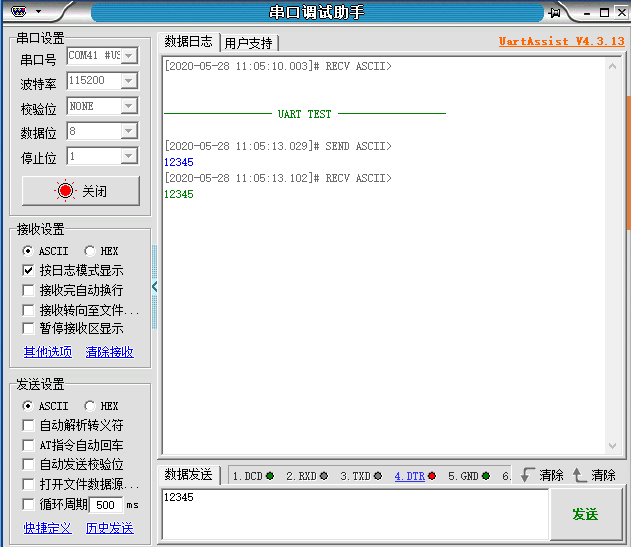Click the sent 12345 blue text in log

click(179, 162)
